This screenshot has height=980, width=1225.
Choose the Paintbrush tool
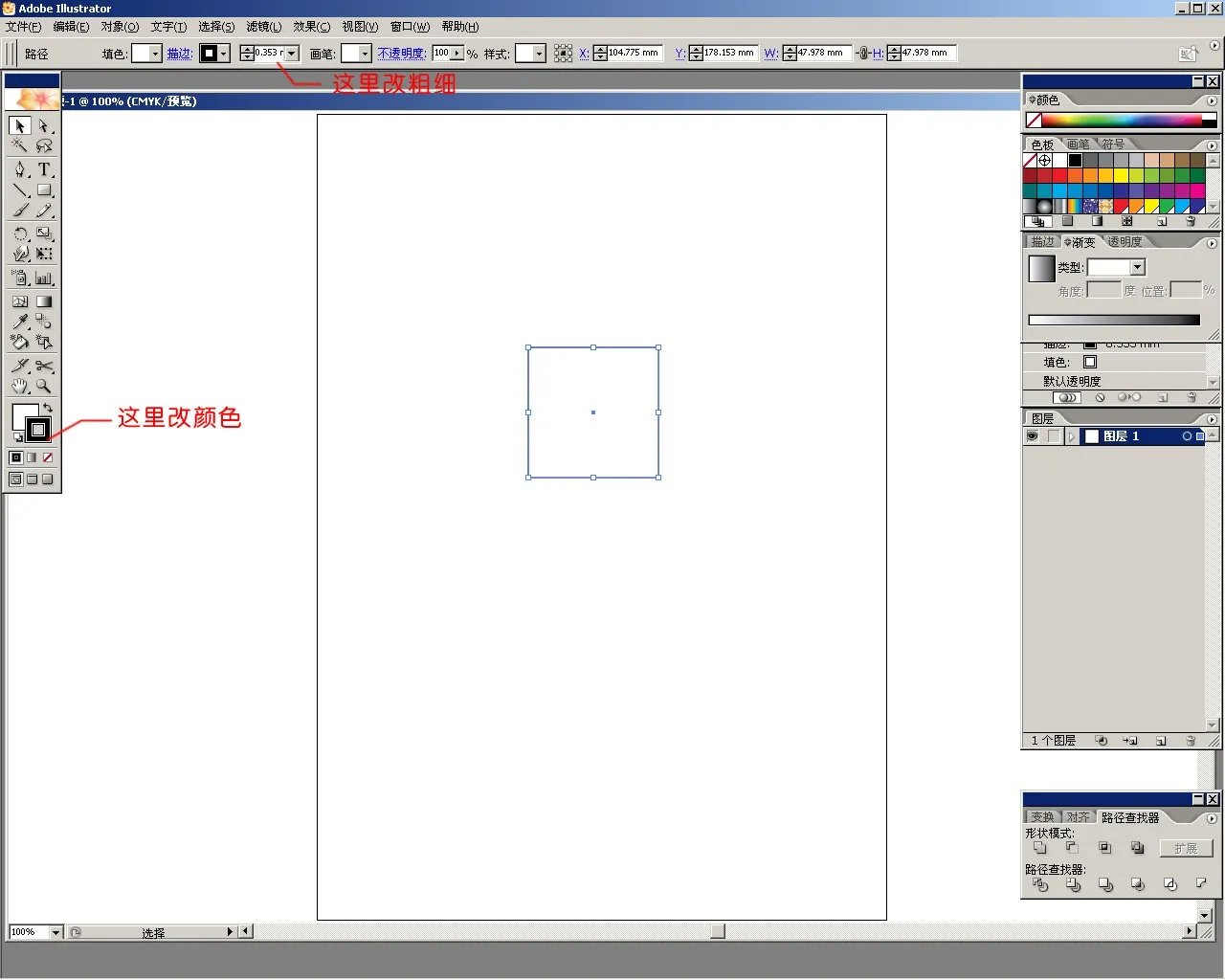point(19,209)
